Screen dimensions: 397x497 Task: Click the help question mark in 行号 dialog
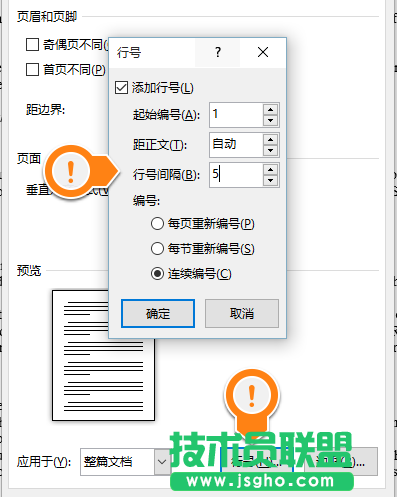[x=218, y=52]
